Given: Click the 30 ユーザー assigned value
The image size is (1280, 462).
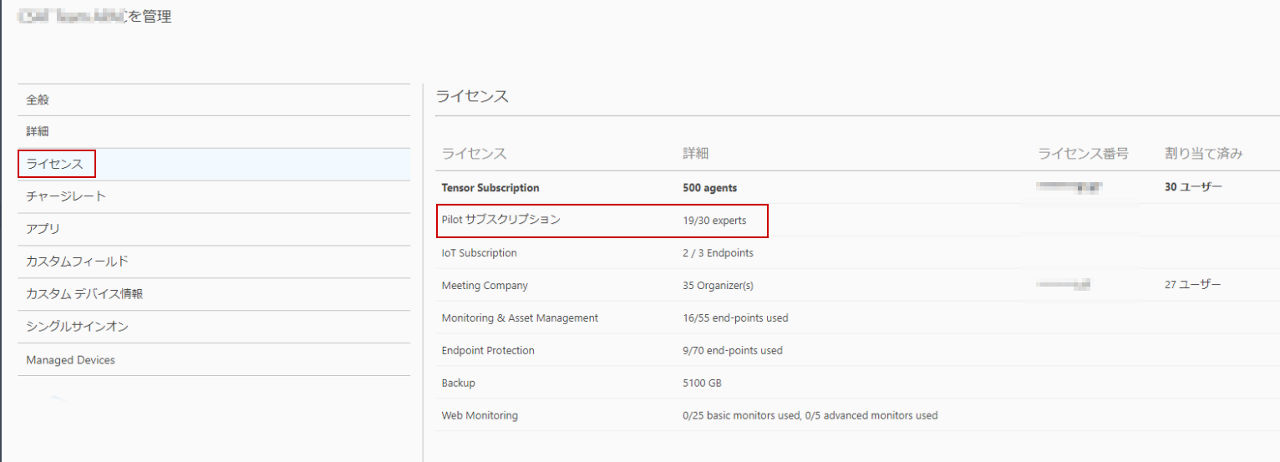Looking at the screenshot, I should tap(1193, 187).
